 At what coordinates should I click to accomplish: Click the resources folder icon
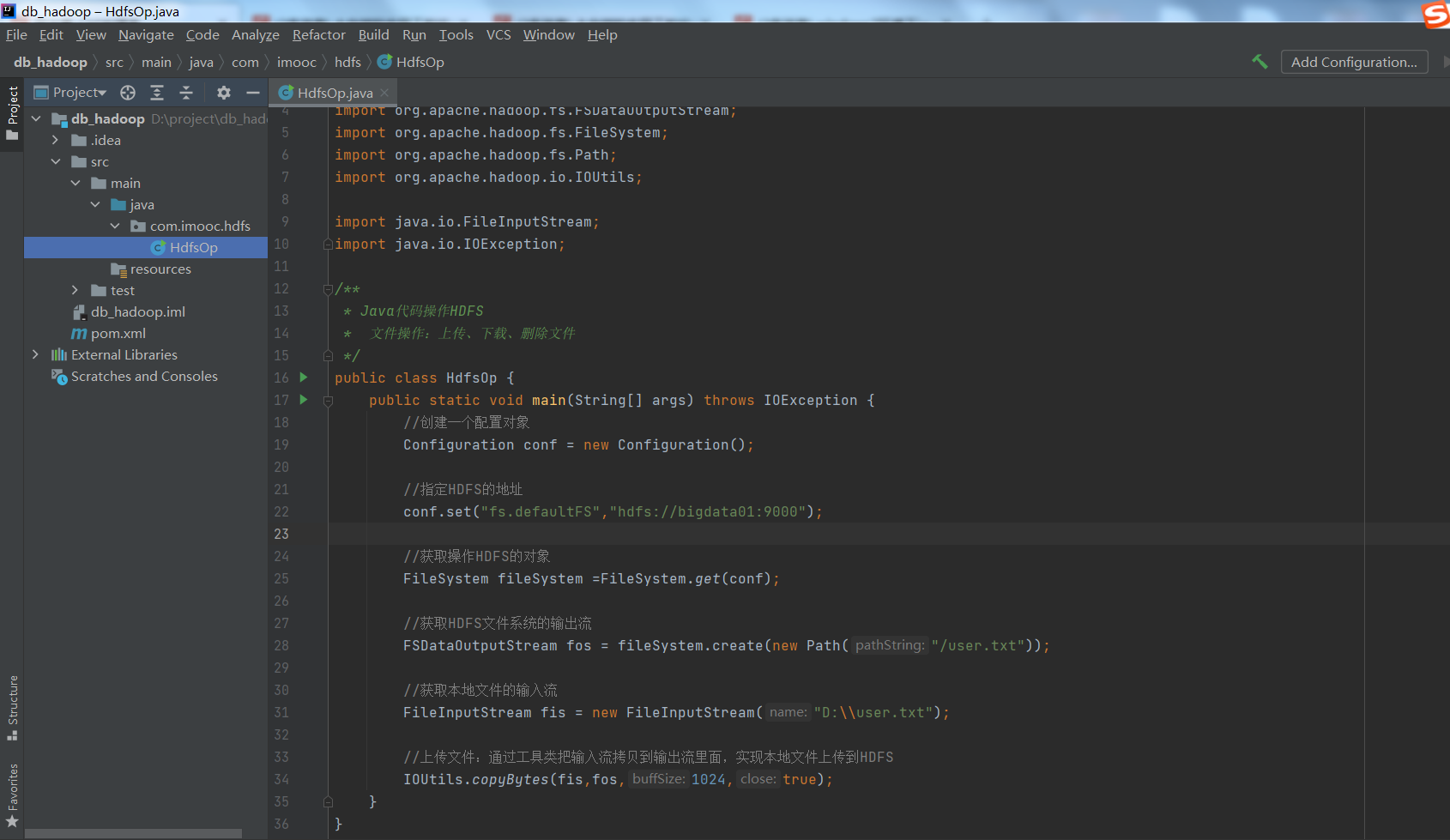pos(118,269)
